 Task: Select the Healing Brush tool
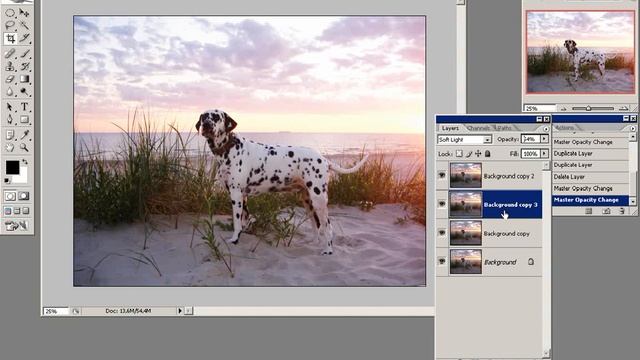click(10, 53)
